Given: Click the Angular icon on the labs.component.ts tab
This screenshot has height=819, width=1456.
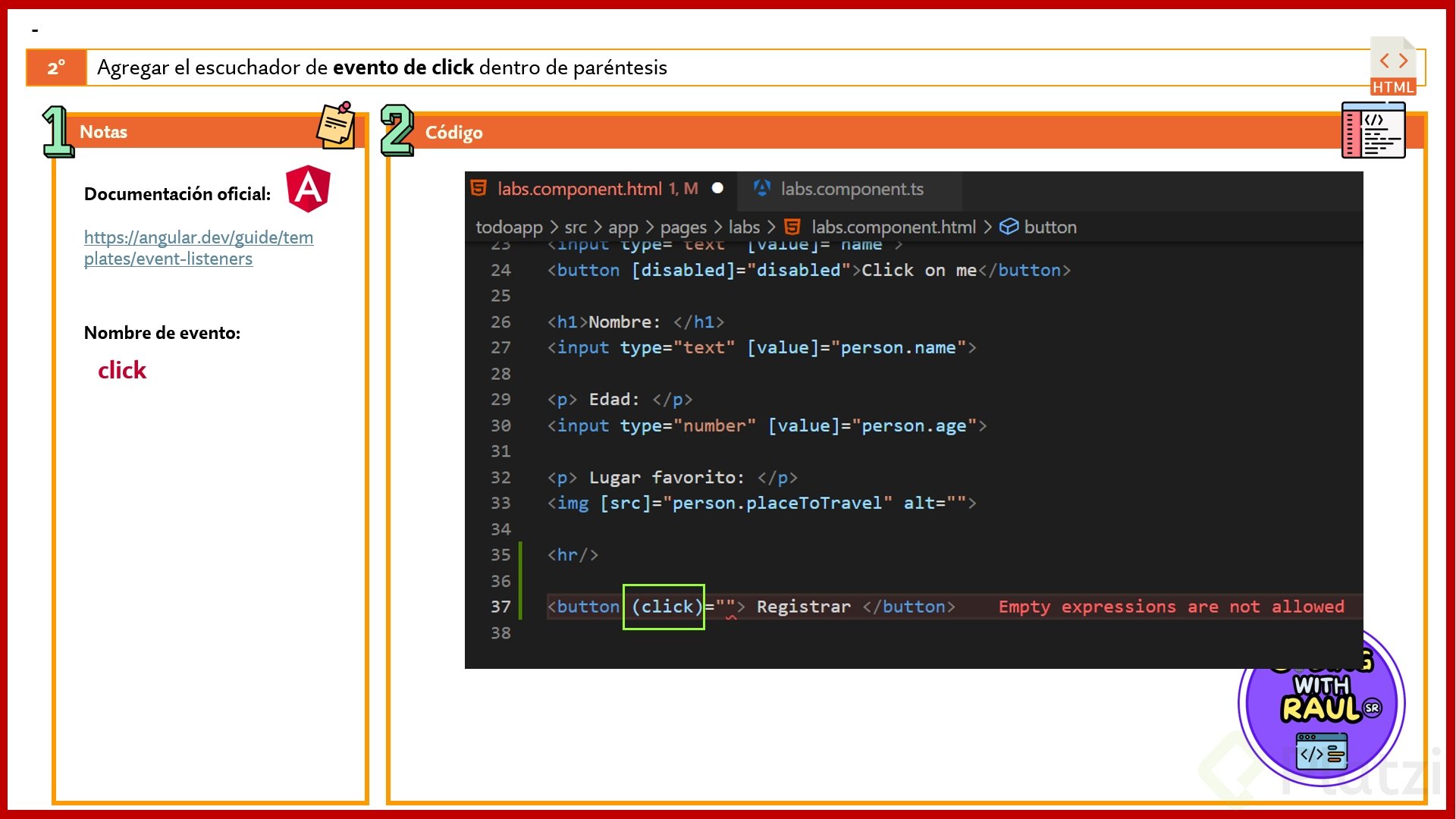Looking at the screenshot, I should click(x=762, y=188).
